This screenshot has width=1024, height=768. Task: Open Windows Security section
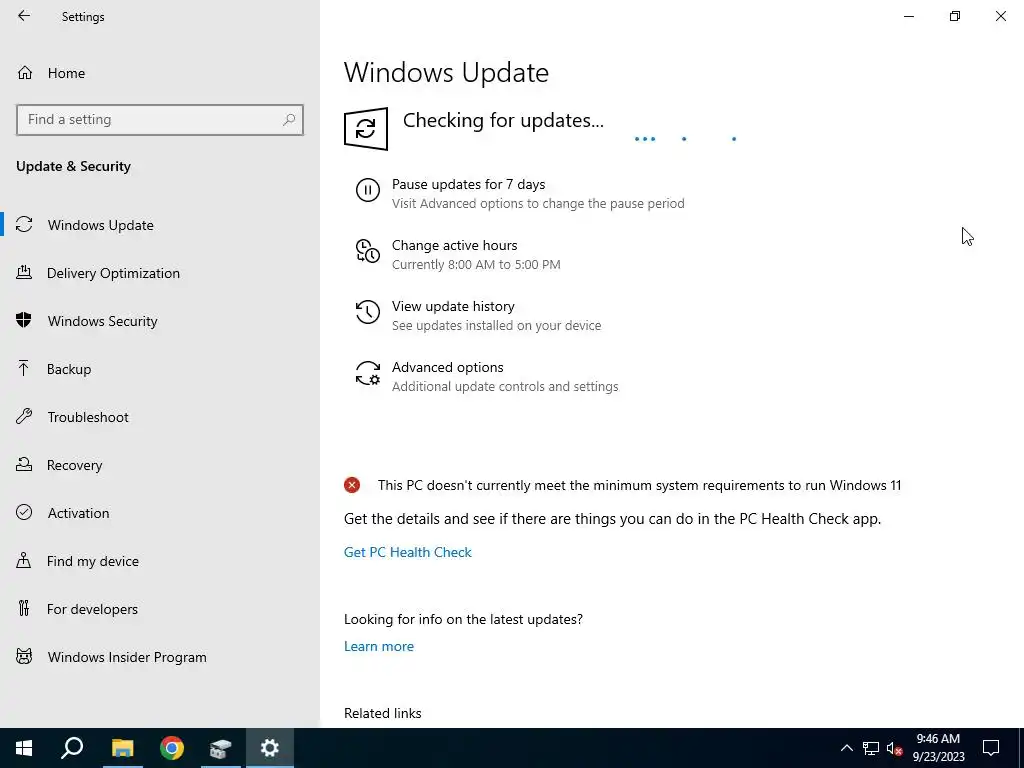(x=103, y=321)
